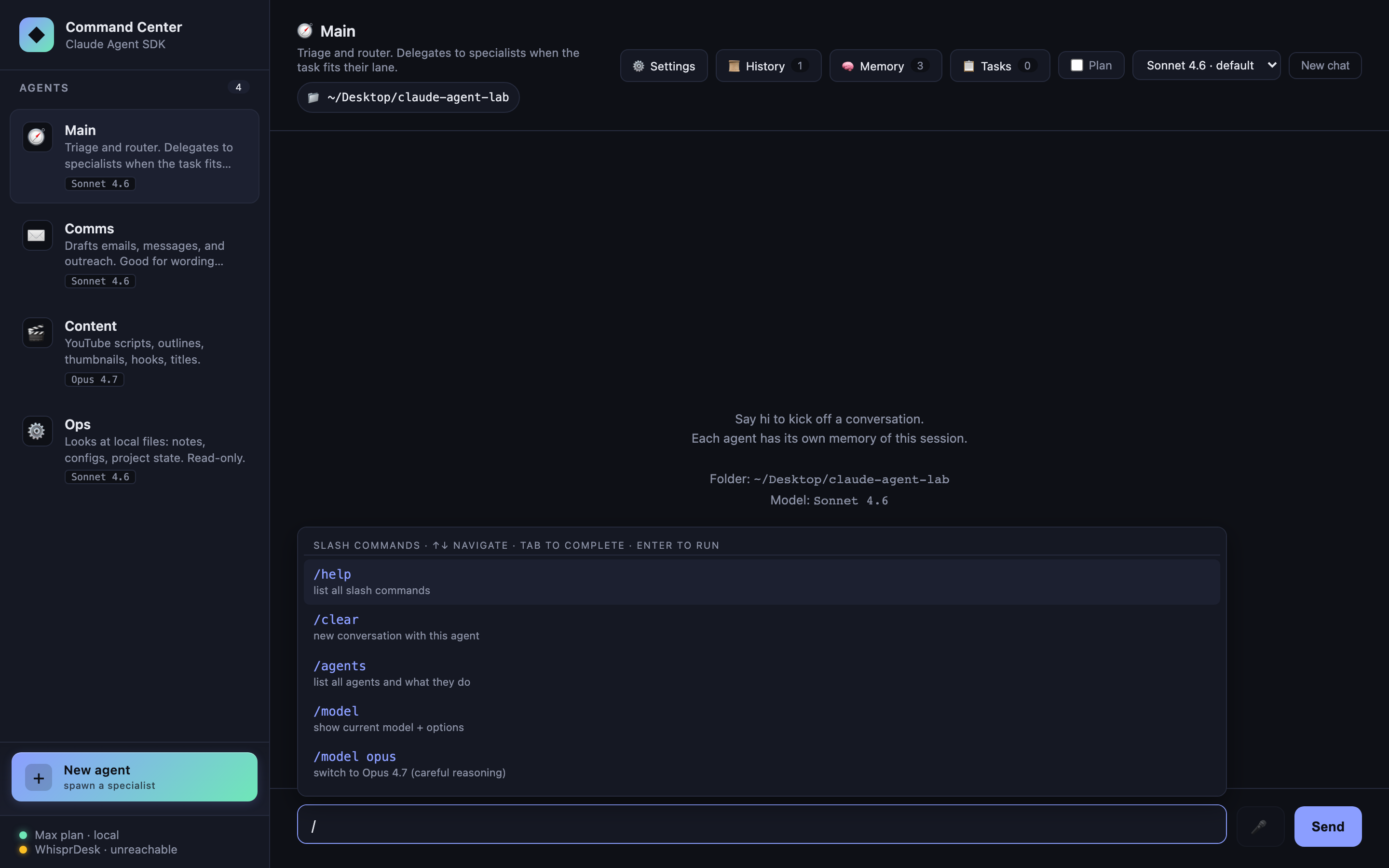Open Tasks panel via clipboard icon
Screen dimensions: 1389x868
point(968,66)
